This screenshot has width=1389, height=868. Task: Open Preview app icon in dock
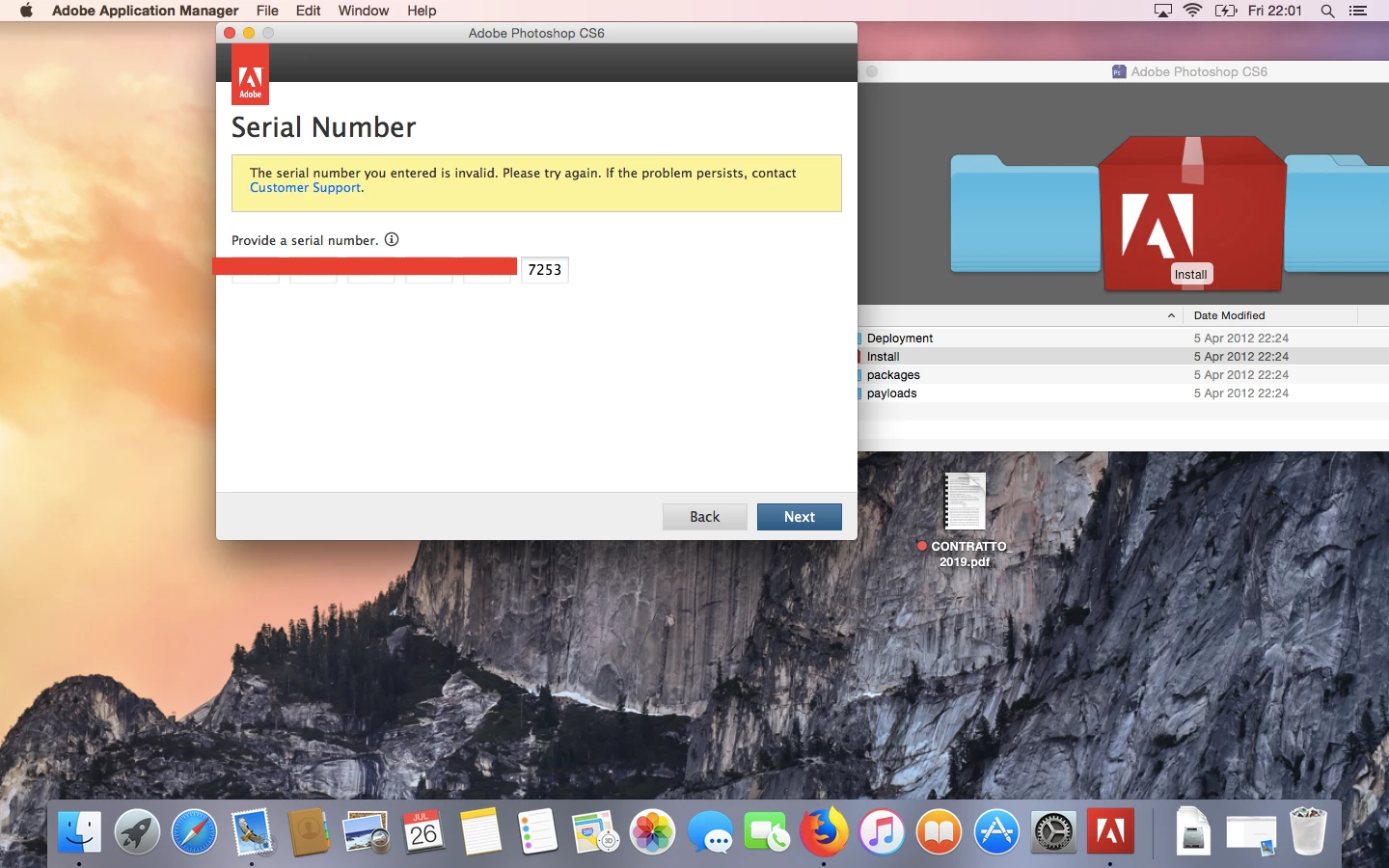(x=367, y=831)
